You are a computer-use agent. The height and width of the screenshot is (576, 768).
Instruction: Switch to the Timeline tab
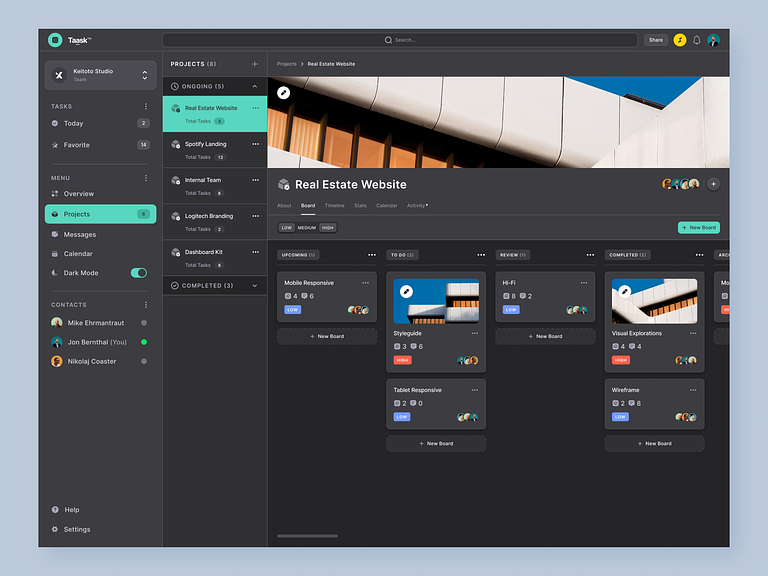click(334, 205)
